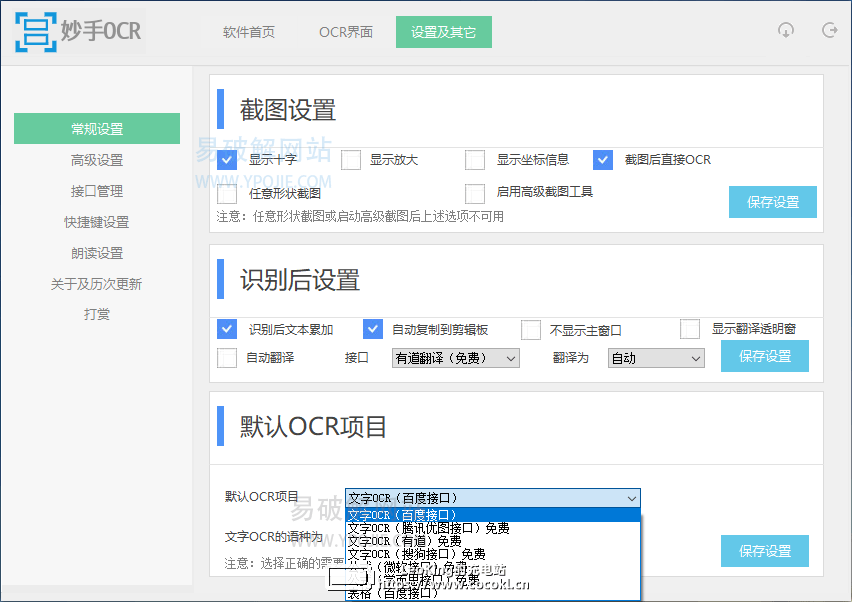Screen dimensions: 852x602
Task: Open 关于及历次更新 page
Action: pos(97,284)
